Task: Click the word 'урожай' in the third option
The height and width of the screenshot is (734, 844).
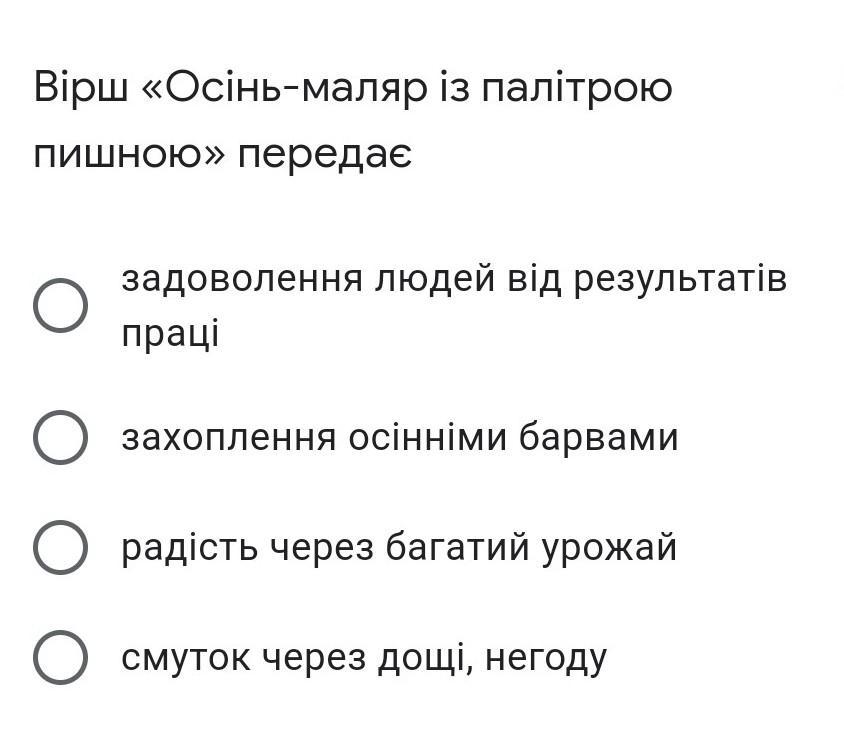Action: point(609,549)
